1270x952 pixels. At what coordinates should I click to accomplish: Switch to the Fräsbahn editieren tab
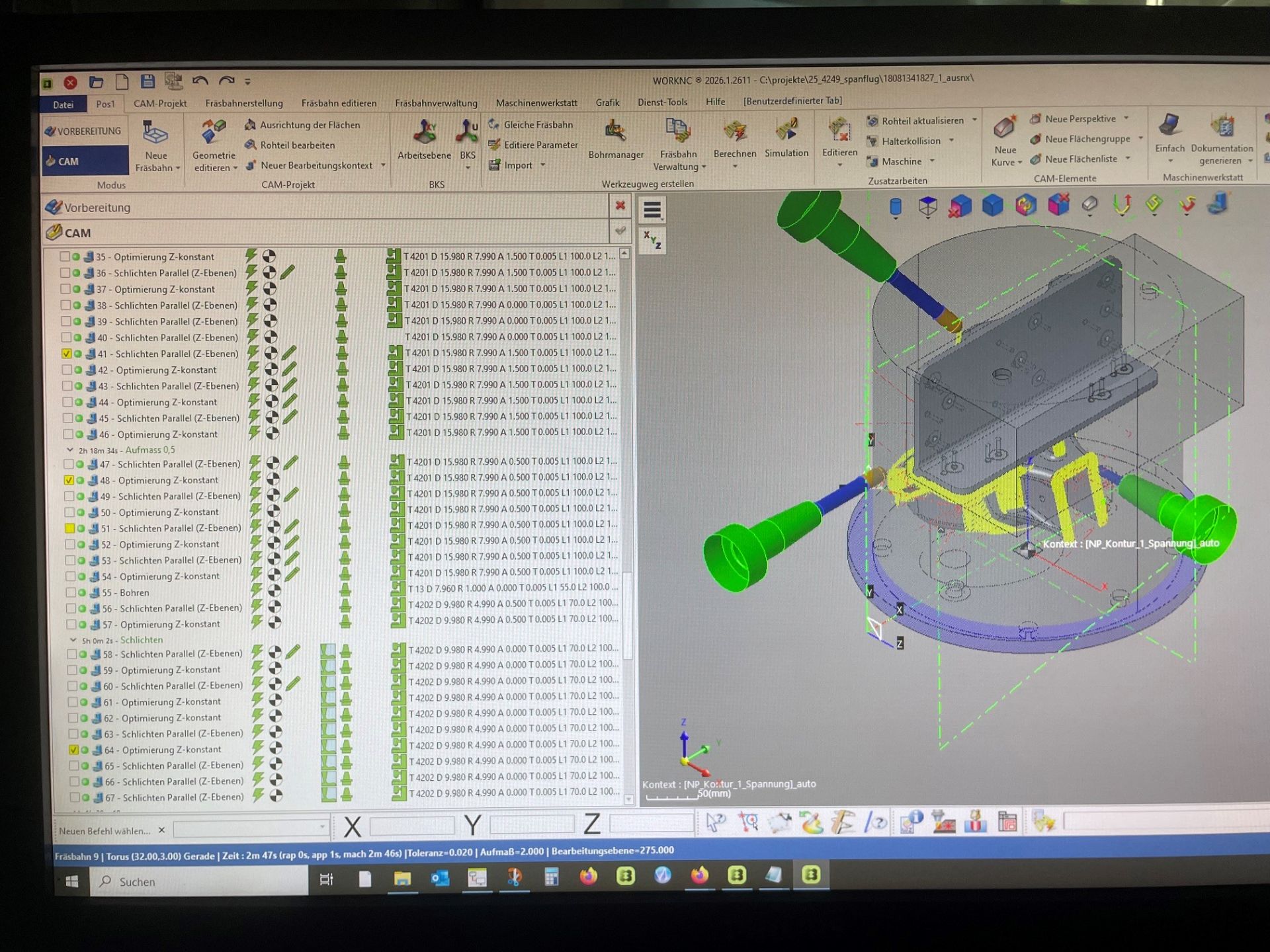click(x=339, y=103)
